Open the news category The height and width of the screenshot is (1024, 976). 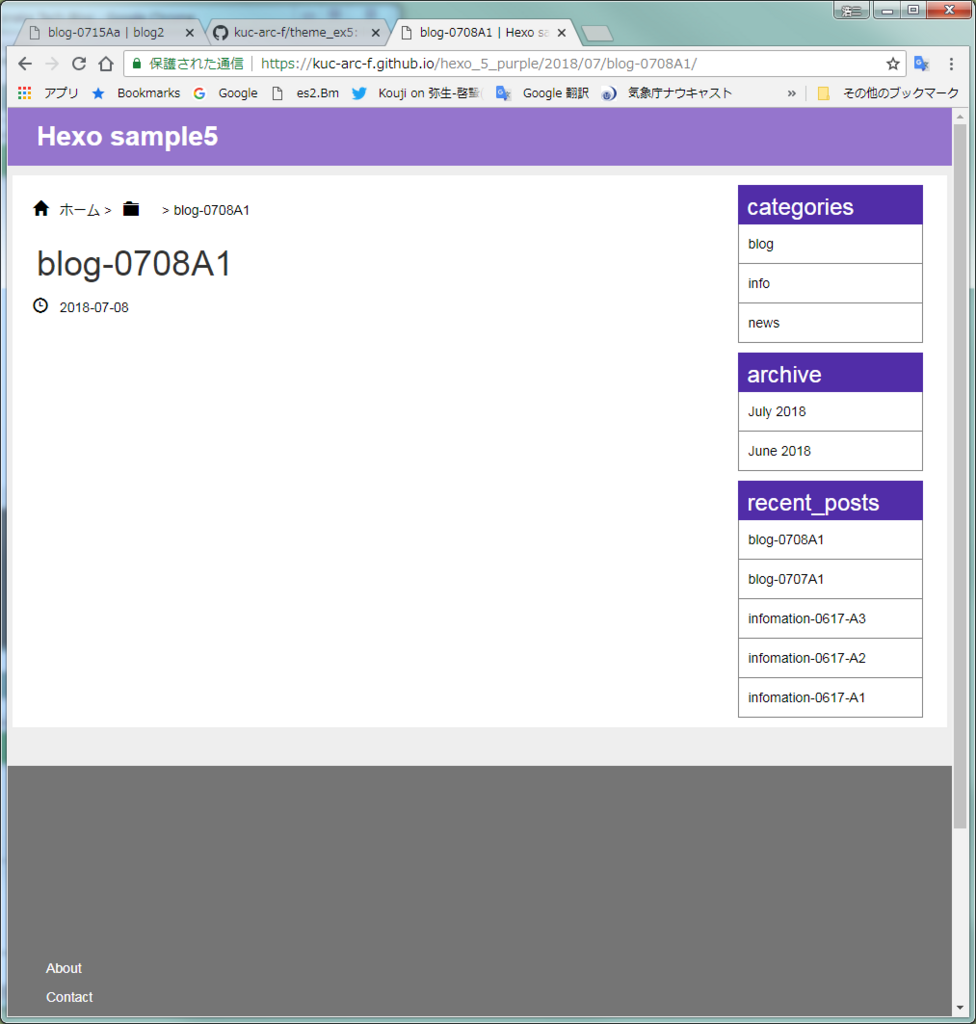point(830,323)
